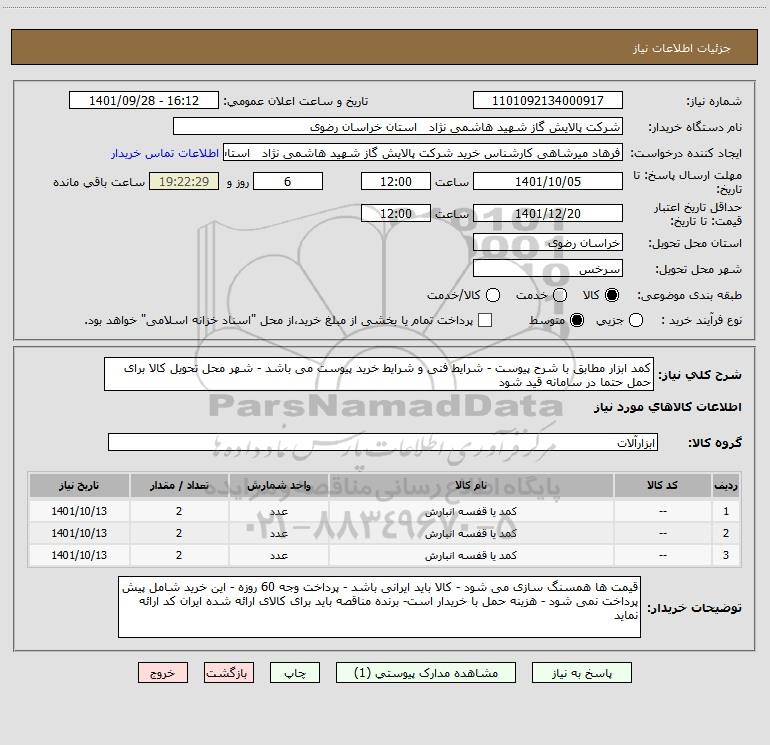This screenshot has height=745, width=770.
Task: Click the شهر محل تحویل field
Action: (547, 269)
